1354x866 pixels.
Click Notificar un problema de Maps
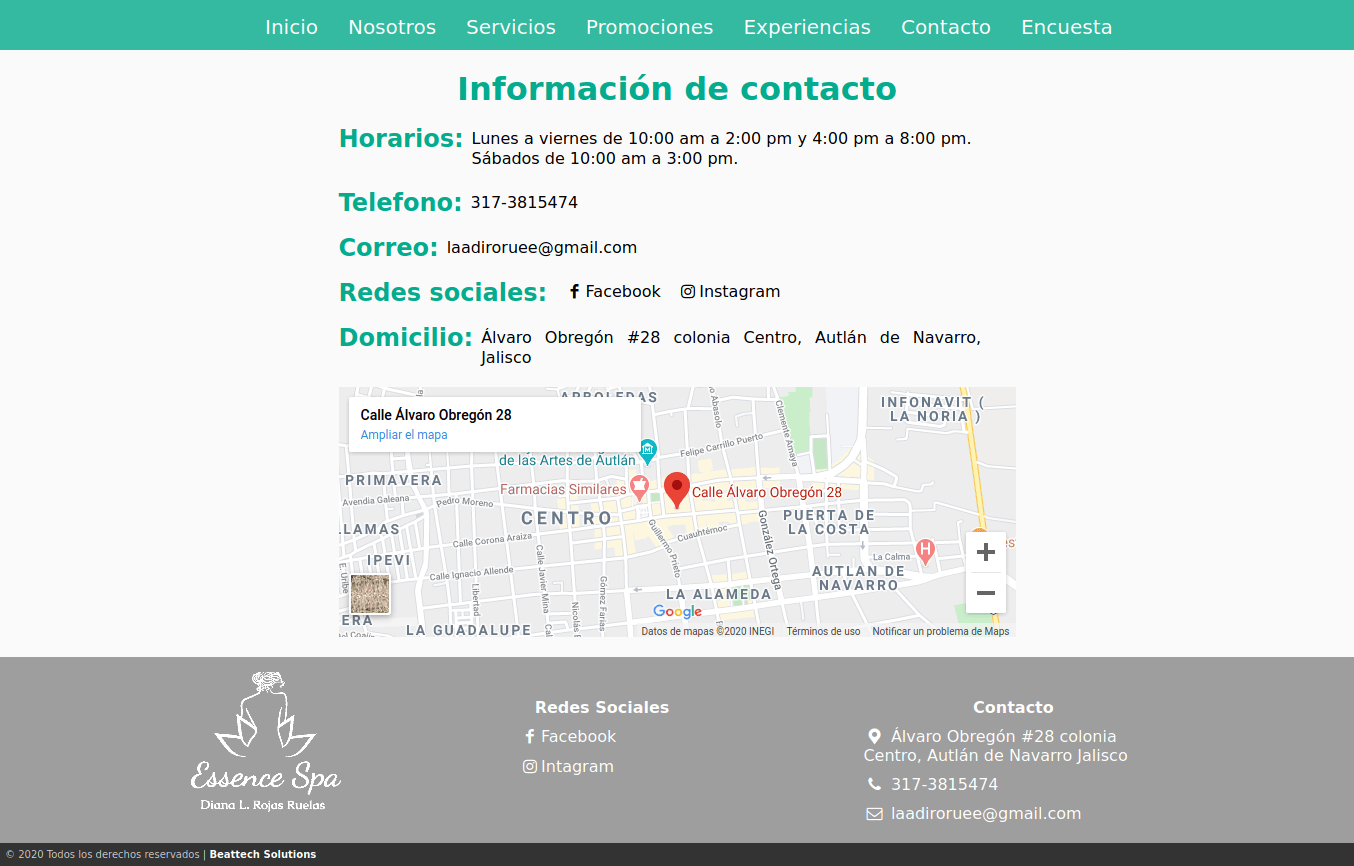(x=940, y=631)
